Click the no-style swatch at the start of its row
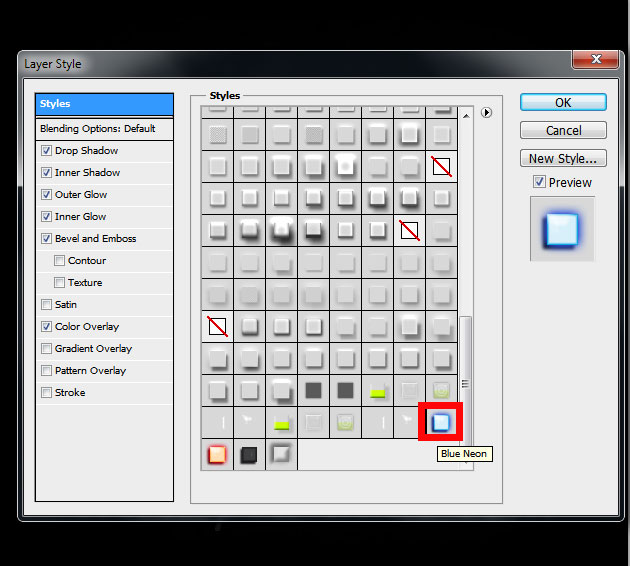 tap(217, 326)
